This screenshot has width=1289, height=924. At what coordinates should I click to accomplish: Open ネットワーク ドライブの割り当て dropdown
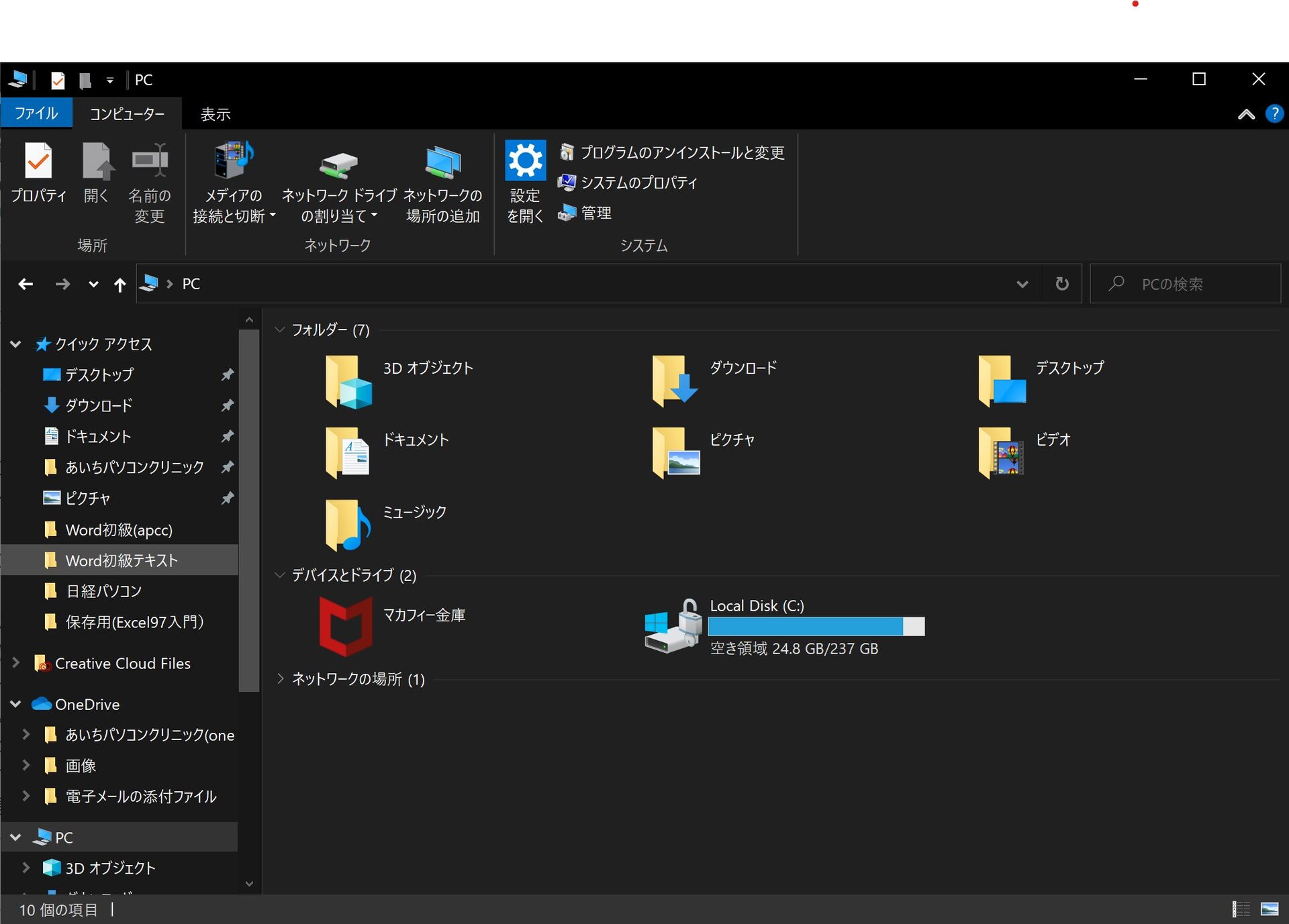click(x=374, y=216)
